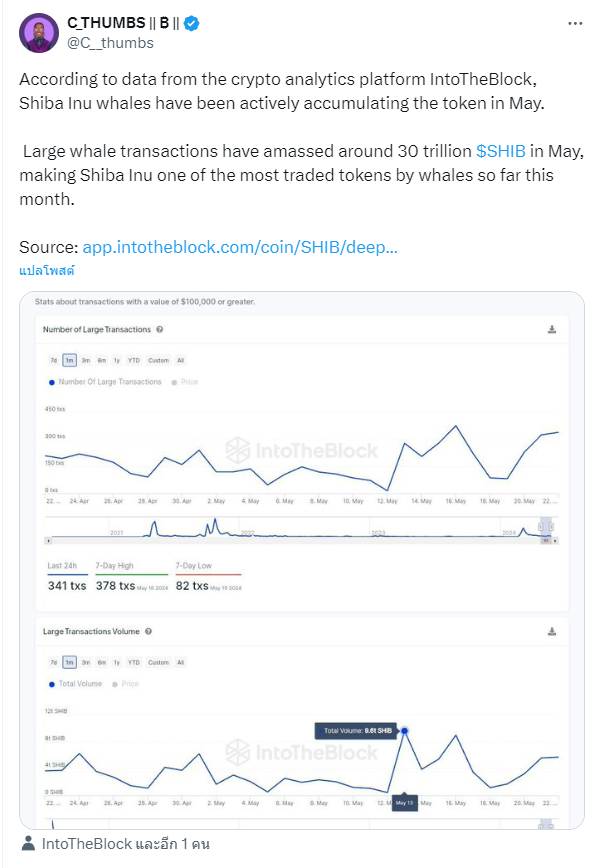Viewport: 595px width, 868px height.
Task: Toggle Price legend in the volume chart
Action: point(126,684)
